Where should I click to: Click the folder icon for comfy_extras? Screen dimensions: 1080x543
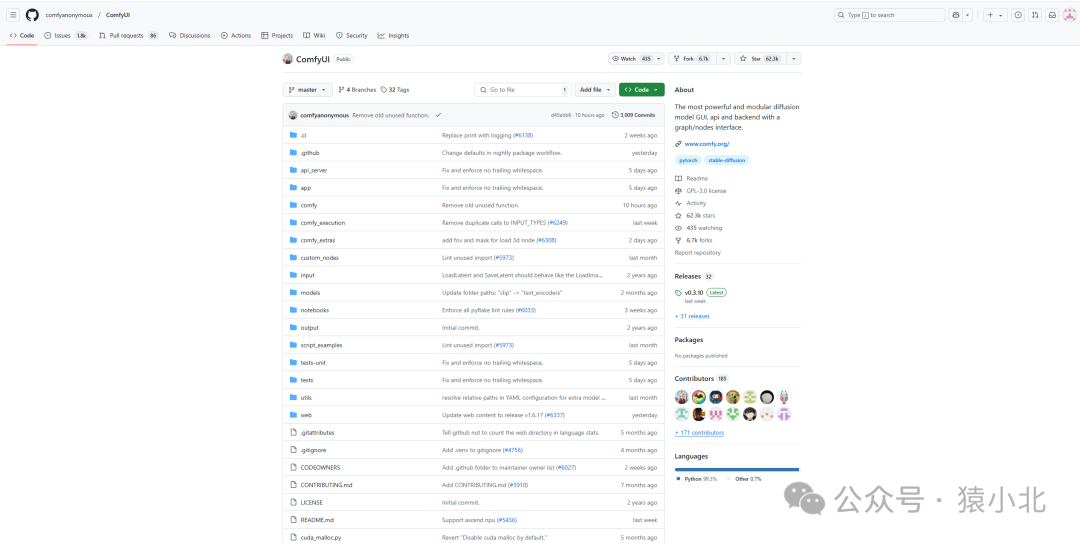pos(293,240)
